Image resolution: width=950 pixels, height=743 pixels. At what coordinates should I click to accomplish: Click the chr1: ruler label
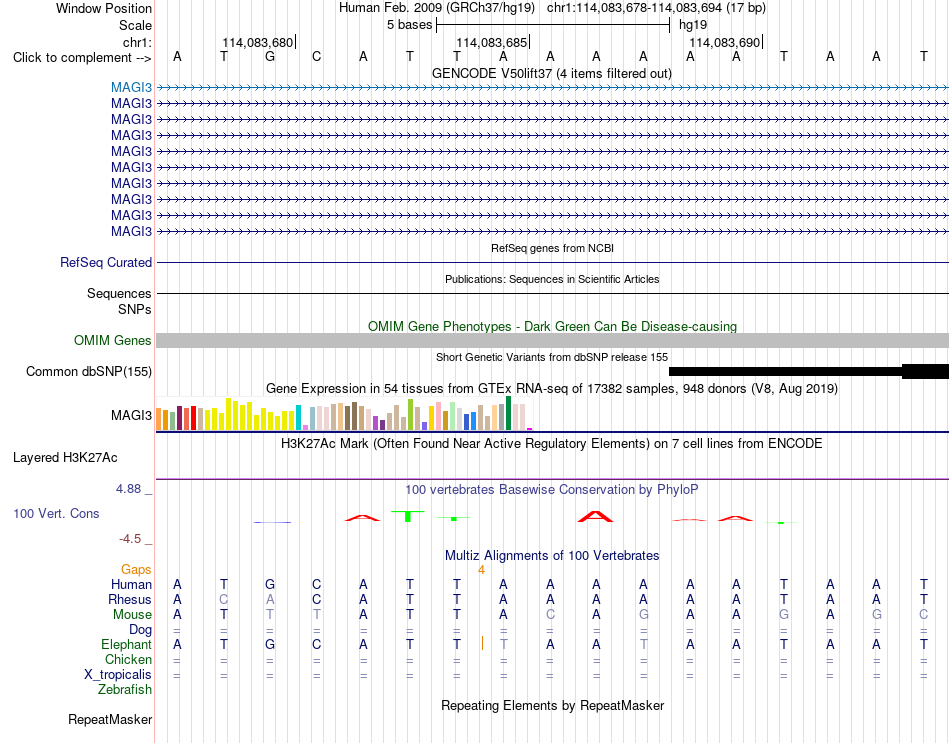click(137, 42)
